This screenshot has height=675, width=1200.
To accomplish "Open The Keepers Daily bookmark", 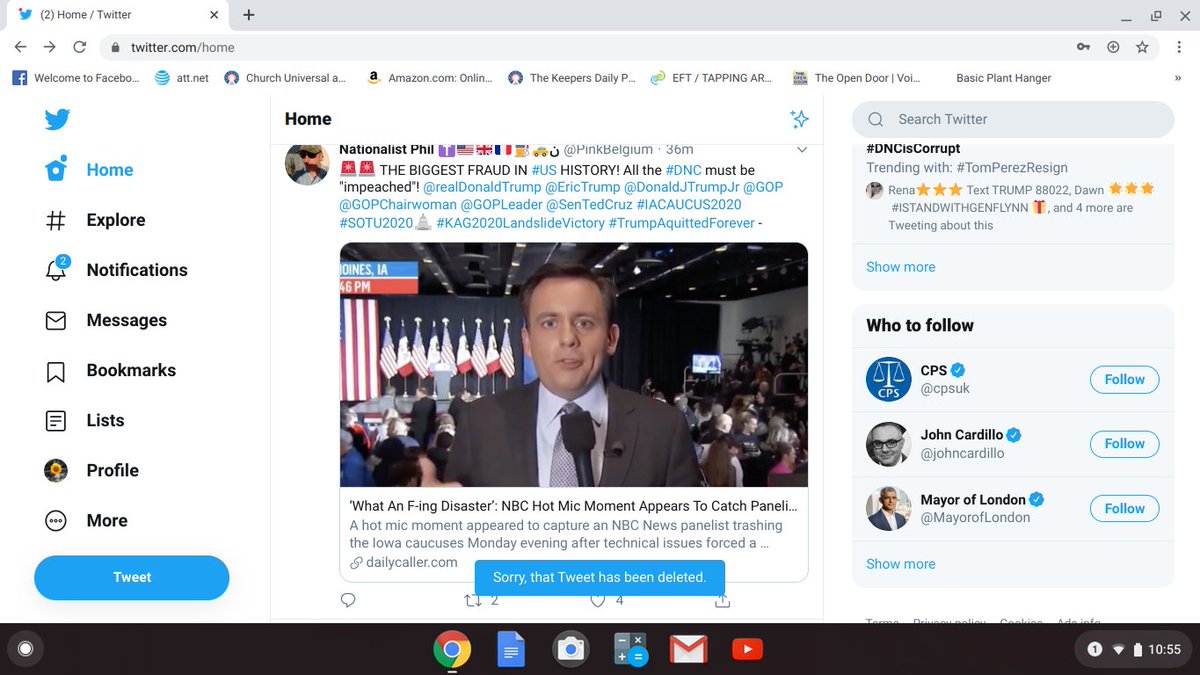I will (x=571, y=78).
